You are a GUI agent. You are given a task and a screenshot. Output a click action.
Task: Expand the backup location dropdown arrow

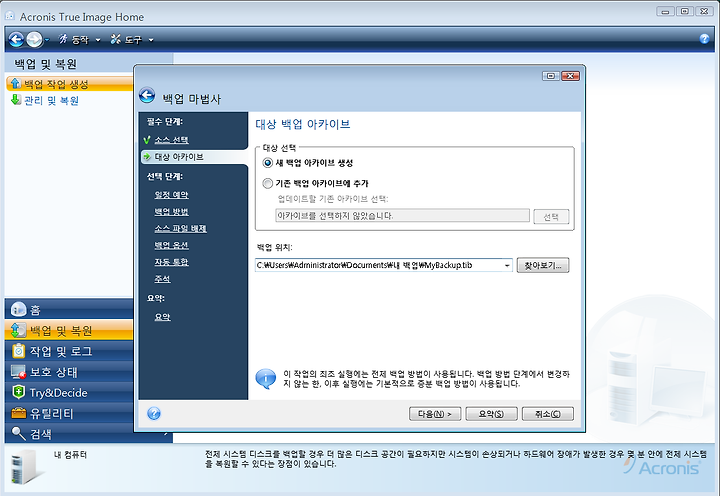pos(507,265)
